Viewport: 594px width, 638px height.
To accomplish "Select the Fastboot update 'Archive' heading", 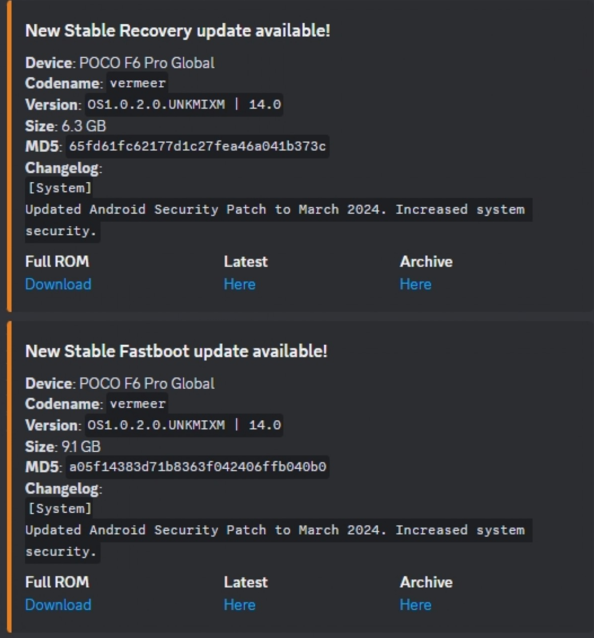I will coord(426,582).
